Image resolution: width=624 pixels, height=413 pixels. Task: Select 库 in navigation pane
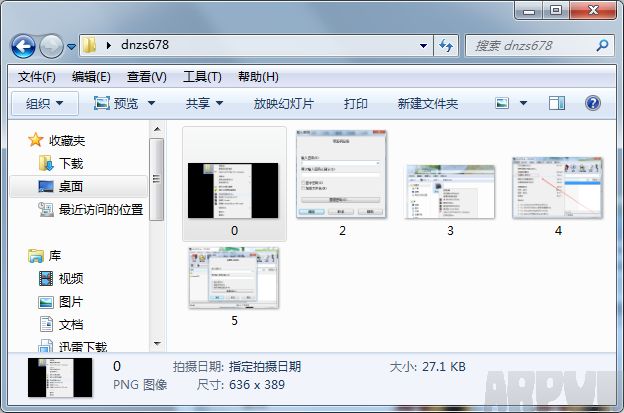point(55,255)
